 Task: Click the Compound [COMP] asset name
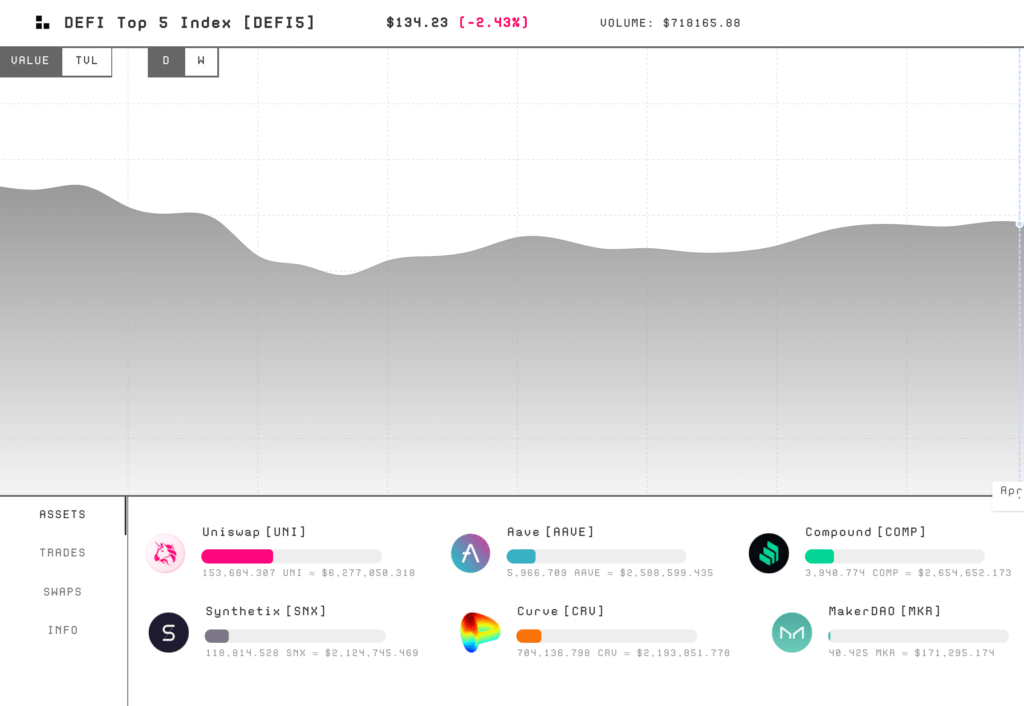pyautogui.click(x=865, y=532)
